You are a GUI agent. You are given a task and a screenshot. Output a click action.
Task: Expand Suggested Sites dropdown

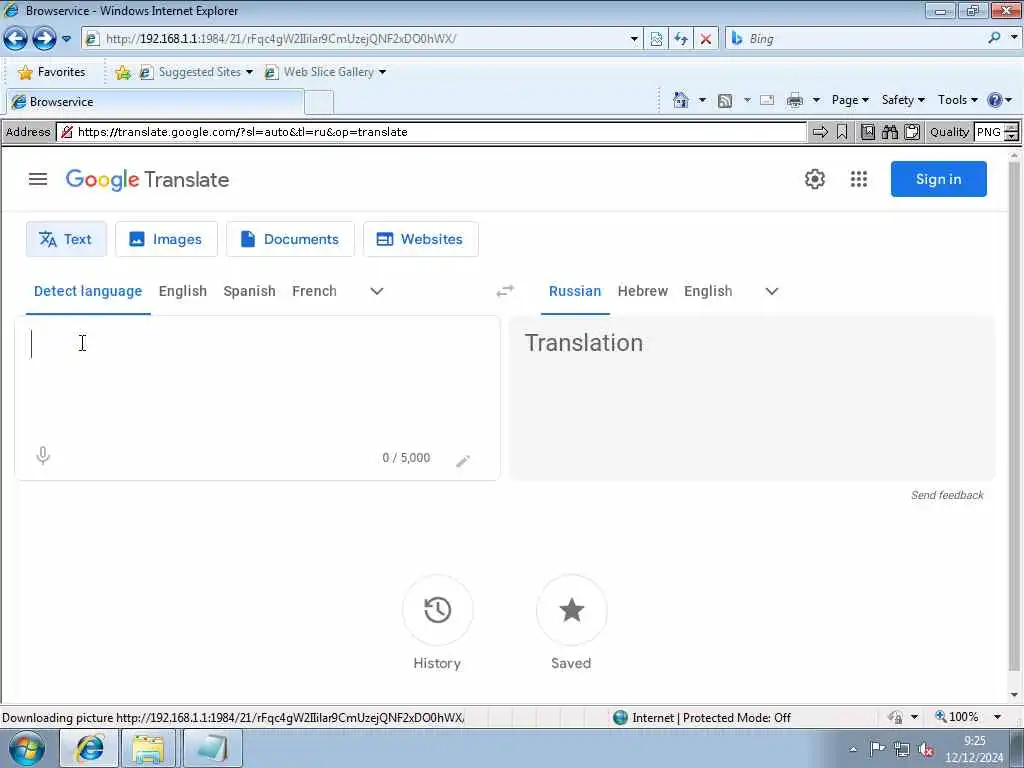click(249, 72)
